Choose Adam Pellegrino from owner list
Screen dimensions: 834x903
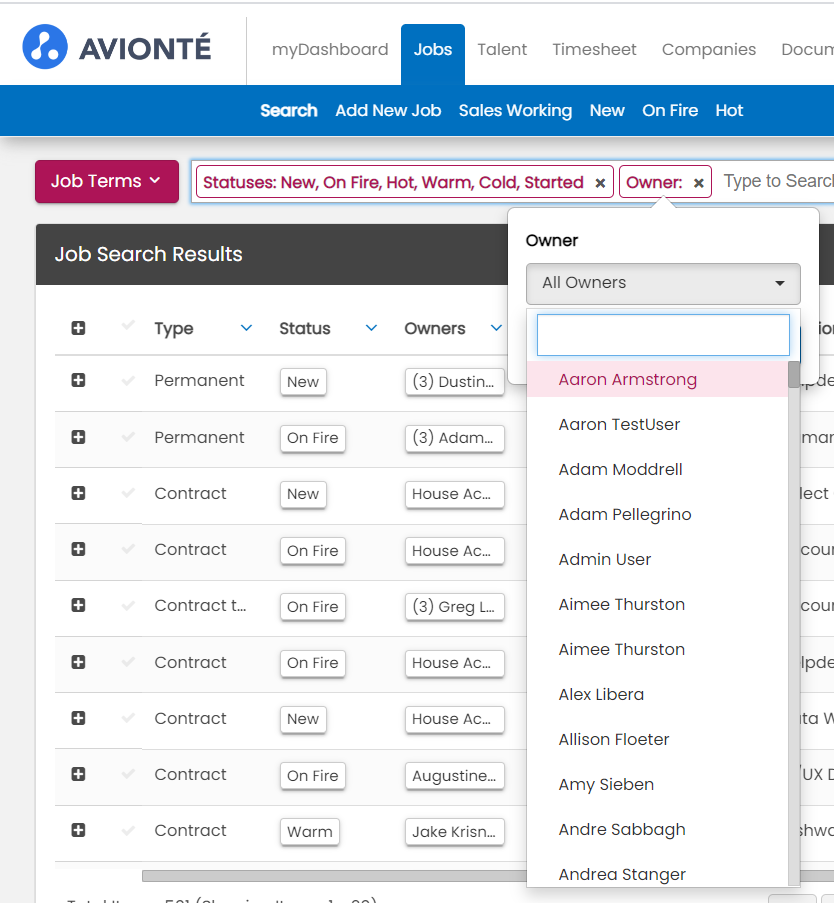pyautogui.click(x=625, y=514)
